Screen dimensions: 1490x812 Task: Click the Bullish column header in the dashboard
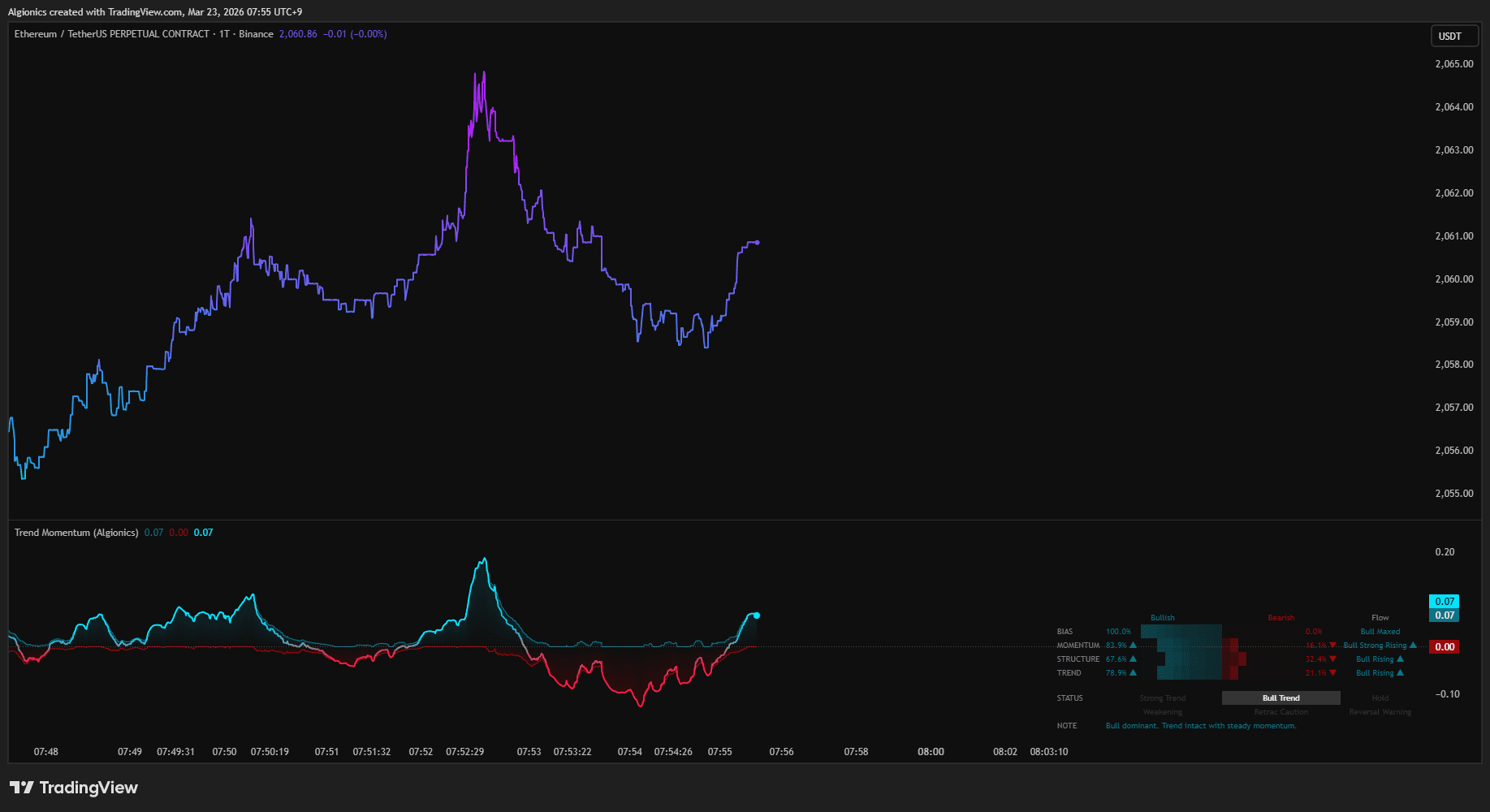(x=1163, y=618)
